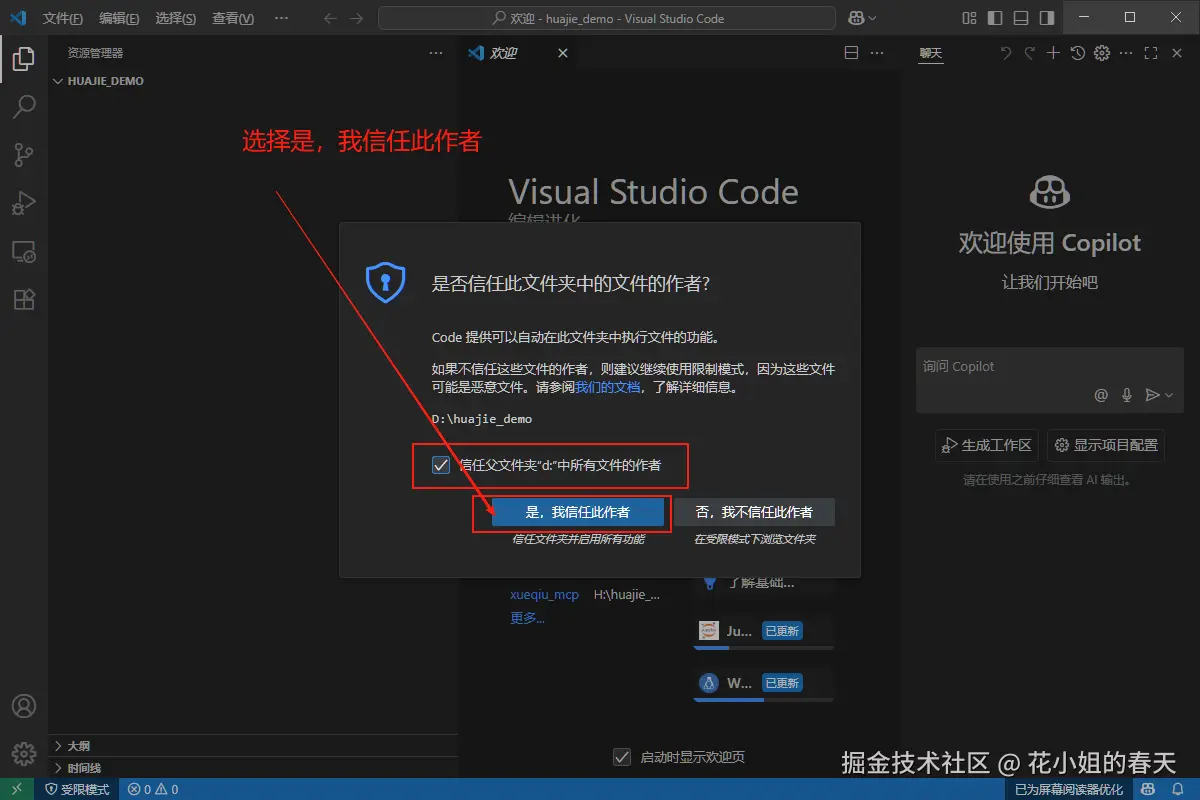Send the Copilot chat message
1200x800 pixels.
(1152, 395)
